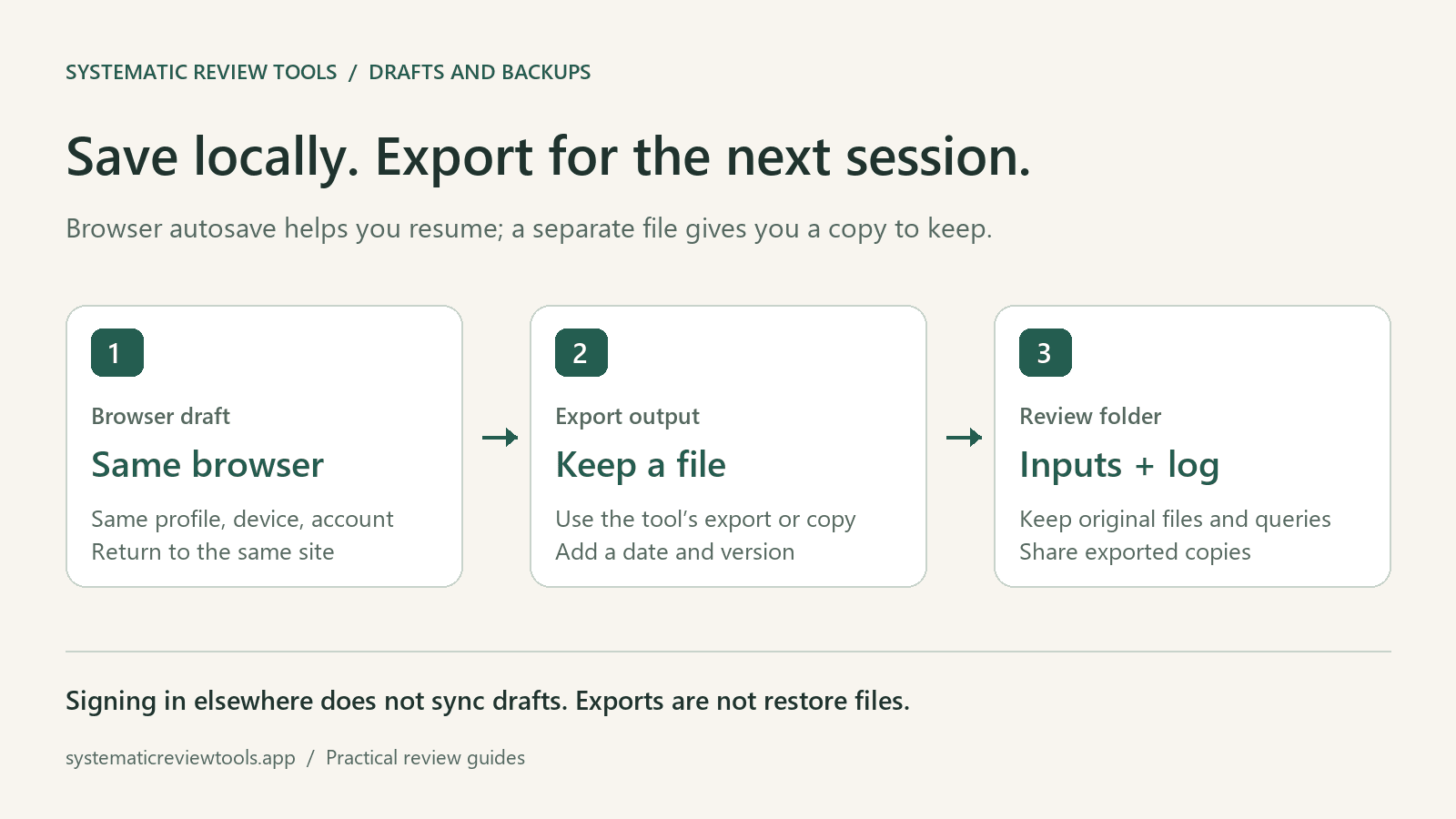Open the systematicreviewtools.app footer link
Viewport: 1456px width, 819px height.
(180, 758)
